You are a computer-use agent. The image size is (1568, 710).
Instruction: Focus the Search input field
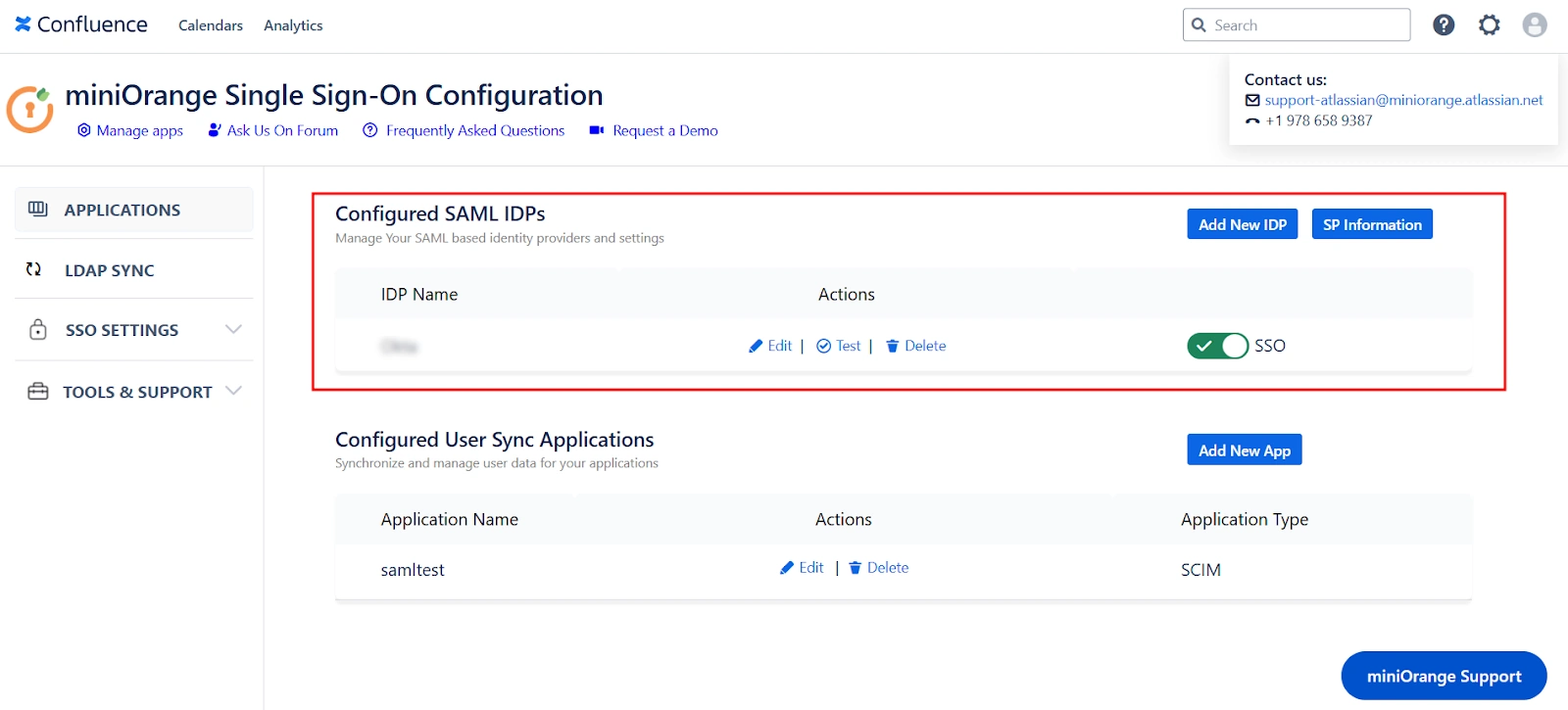coord(1297,24)
